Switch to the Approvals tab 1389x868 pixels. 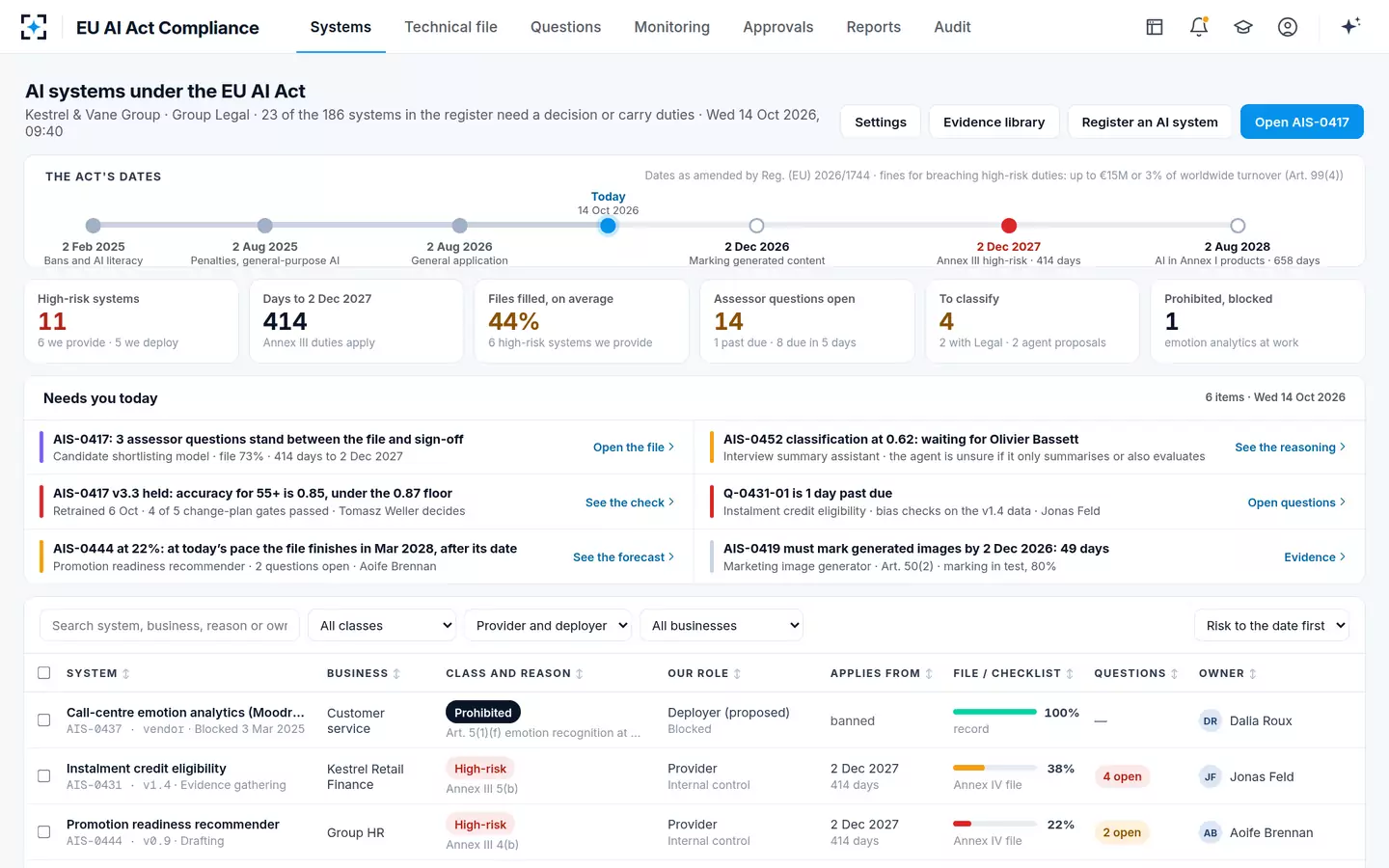point(777,27)
